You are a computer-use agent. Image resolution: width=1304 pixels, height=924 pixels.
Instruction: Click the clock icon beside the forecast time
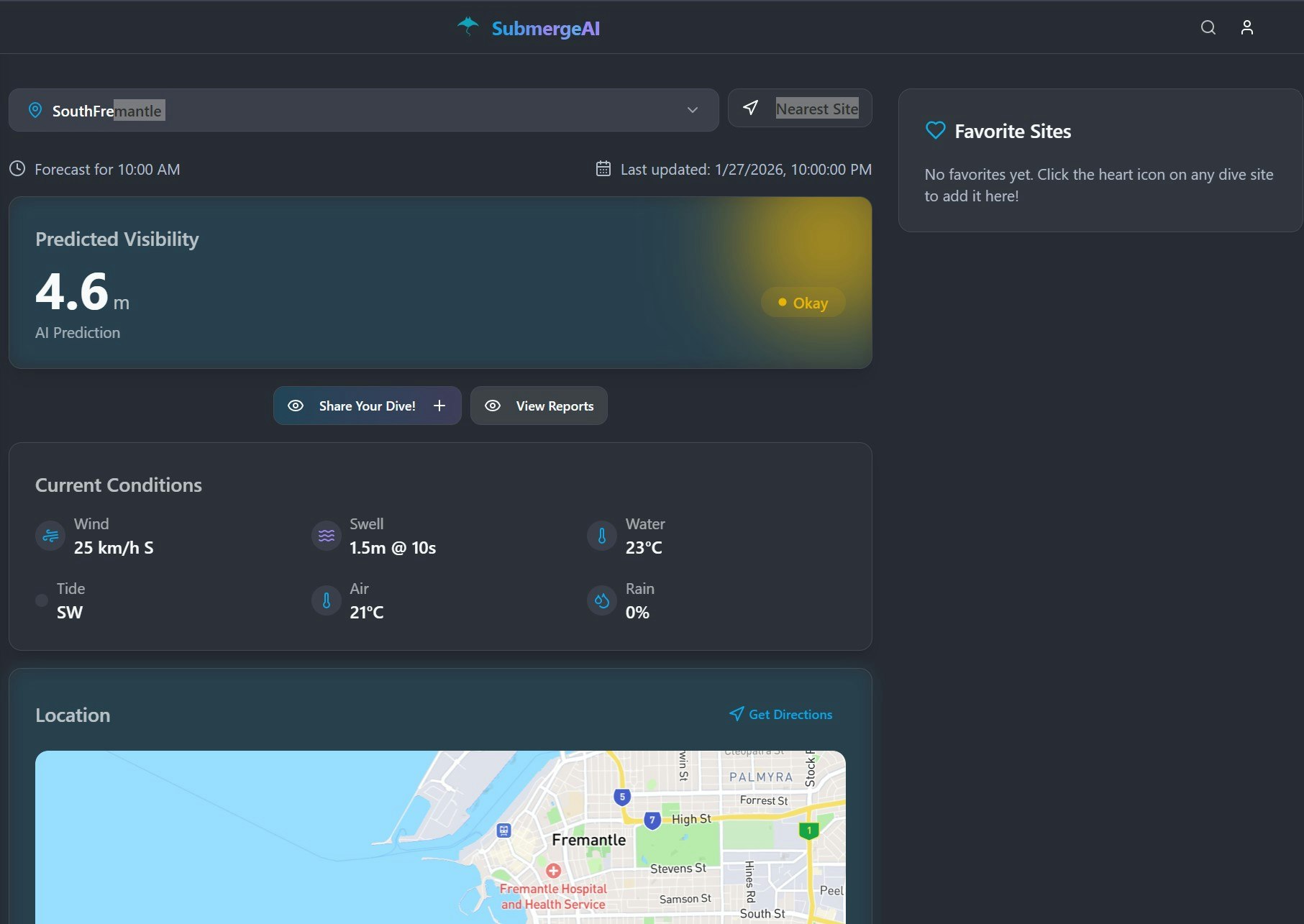(17, 169)
